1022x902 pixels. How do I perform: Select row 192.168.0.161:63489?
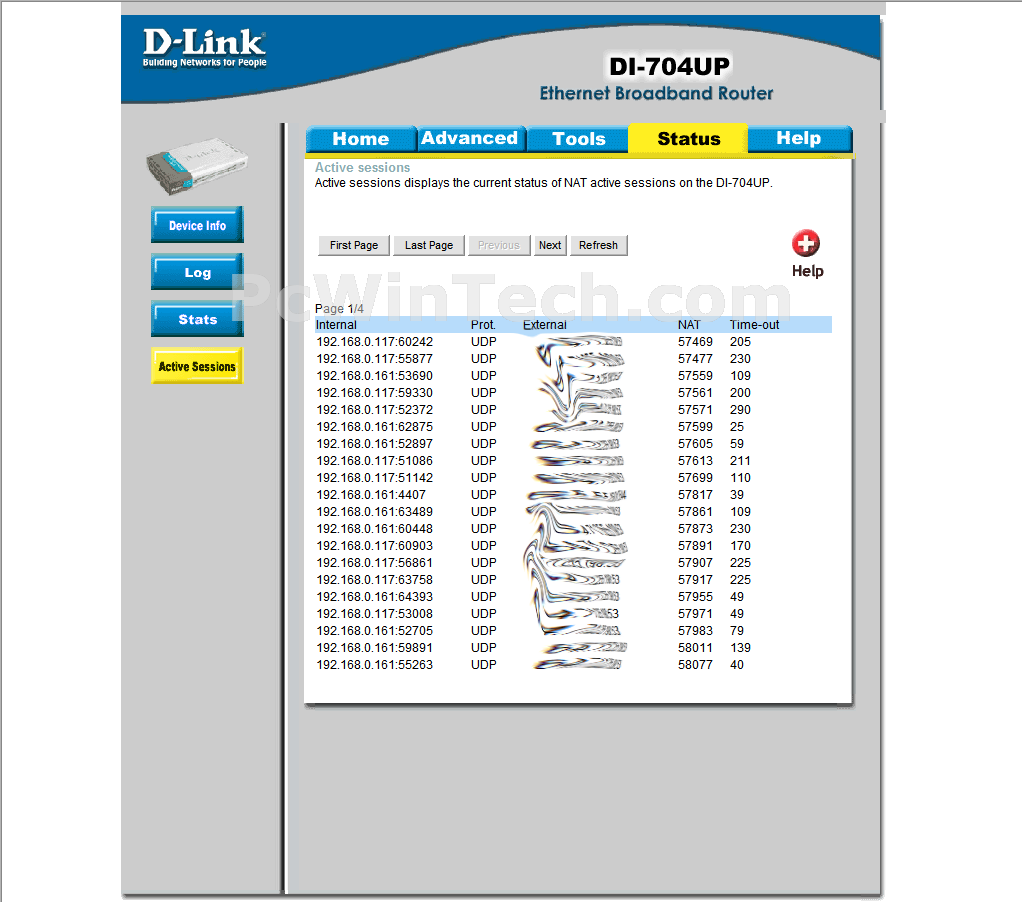coord(574,512)
